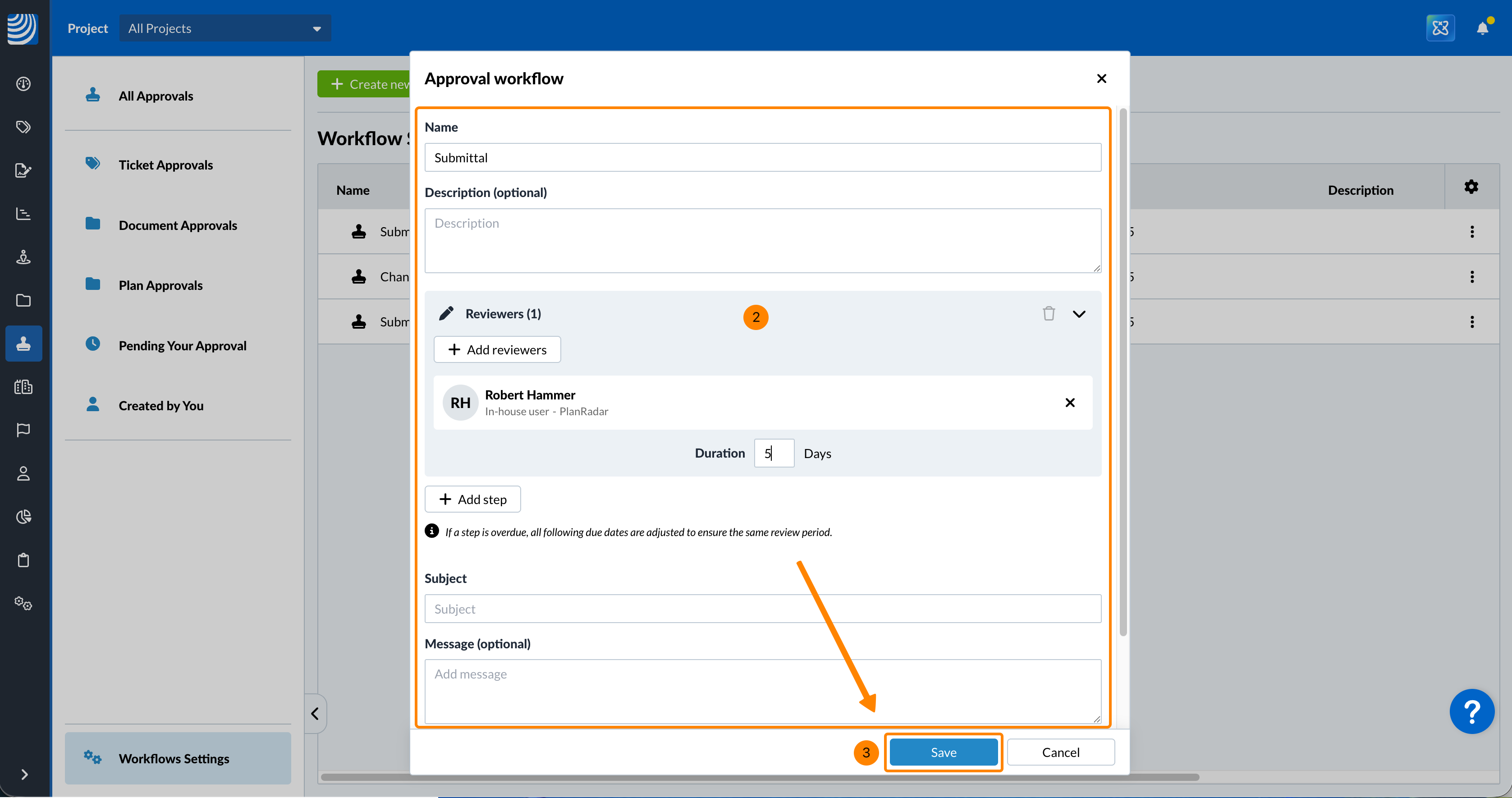Collapse the approvals side panel arrow
The width and height of the screenshot is (1512, 798).
[x=315, y=713]
